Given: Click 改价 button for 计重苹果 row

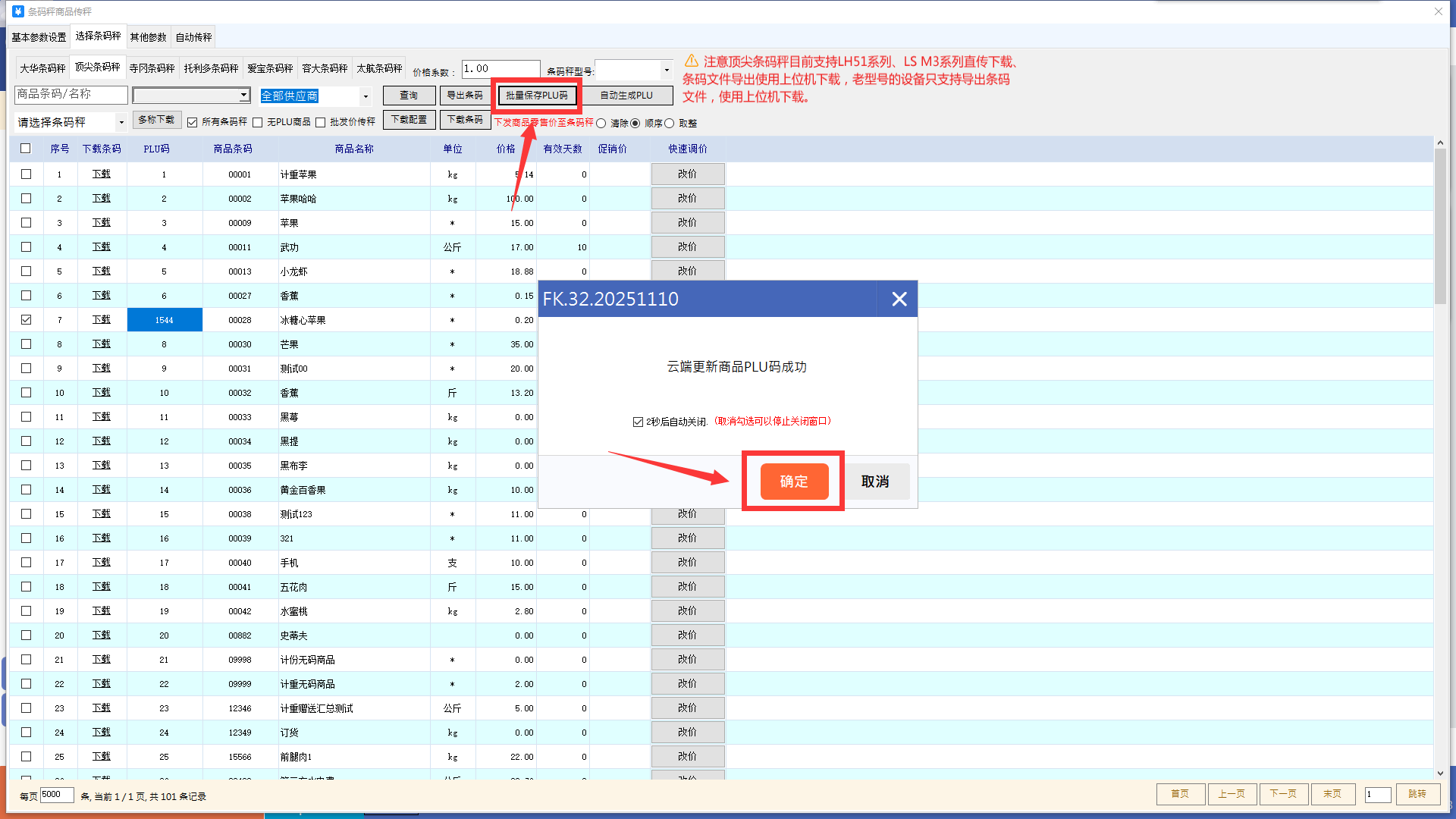Looking at the screenshot, I should point(687,174).
